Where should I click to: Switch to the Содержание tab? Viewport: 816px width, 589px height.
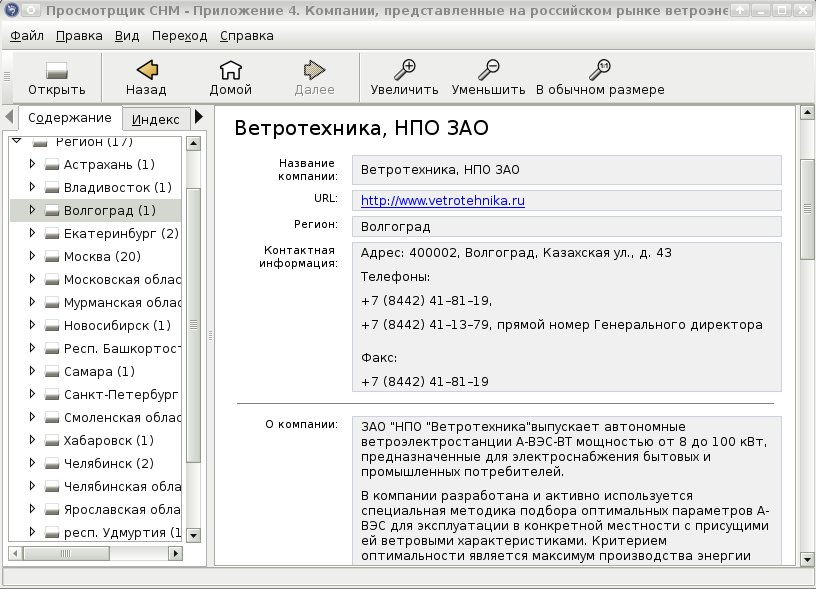click(x=70, y=118)
